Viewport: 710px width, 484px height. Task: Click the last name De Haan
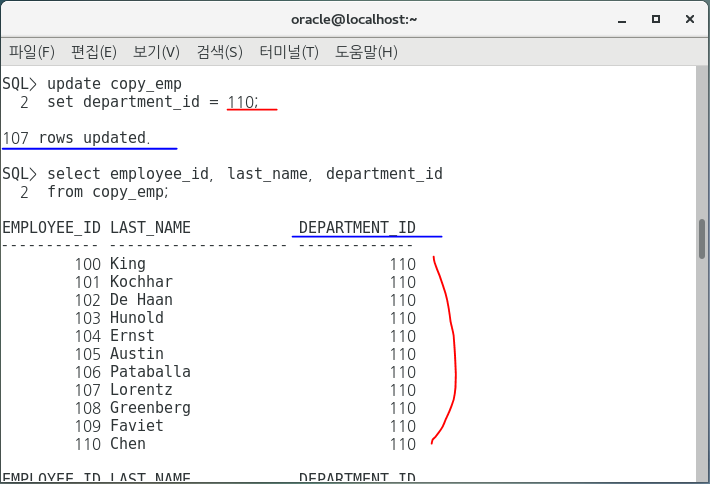141,300
